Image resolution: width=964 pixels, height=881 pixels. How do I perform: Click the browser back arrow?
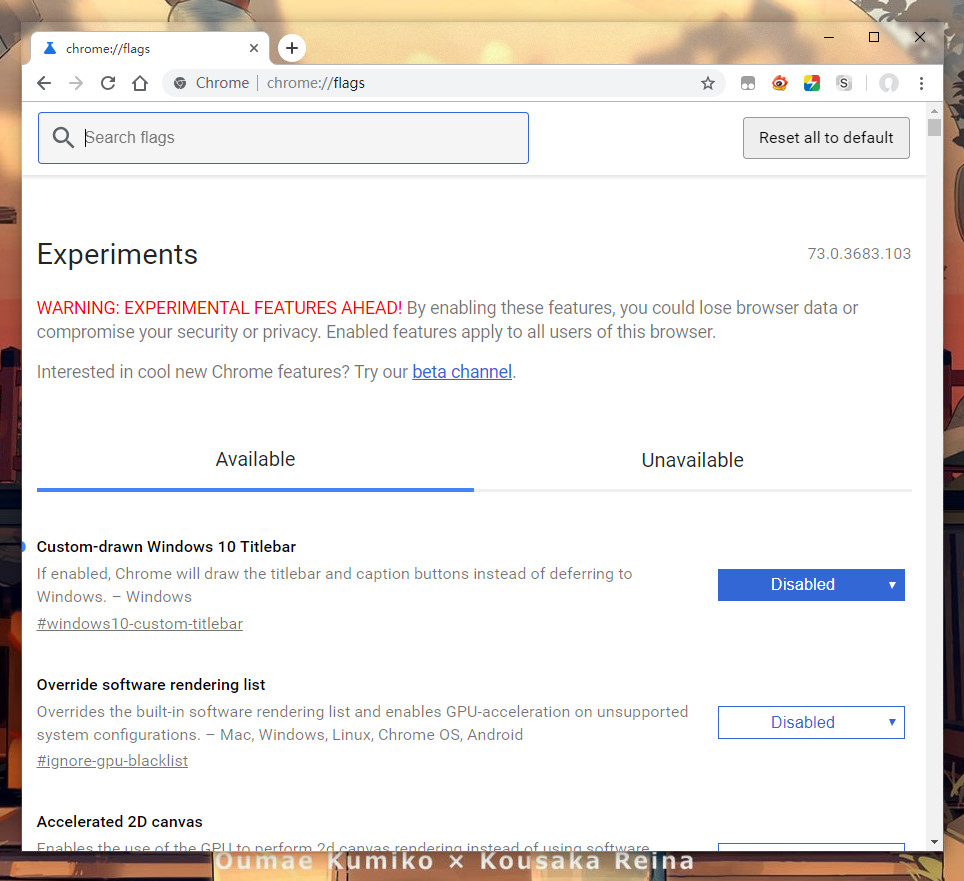44,83
